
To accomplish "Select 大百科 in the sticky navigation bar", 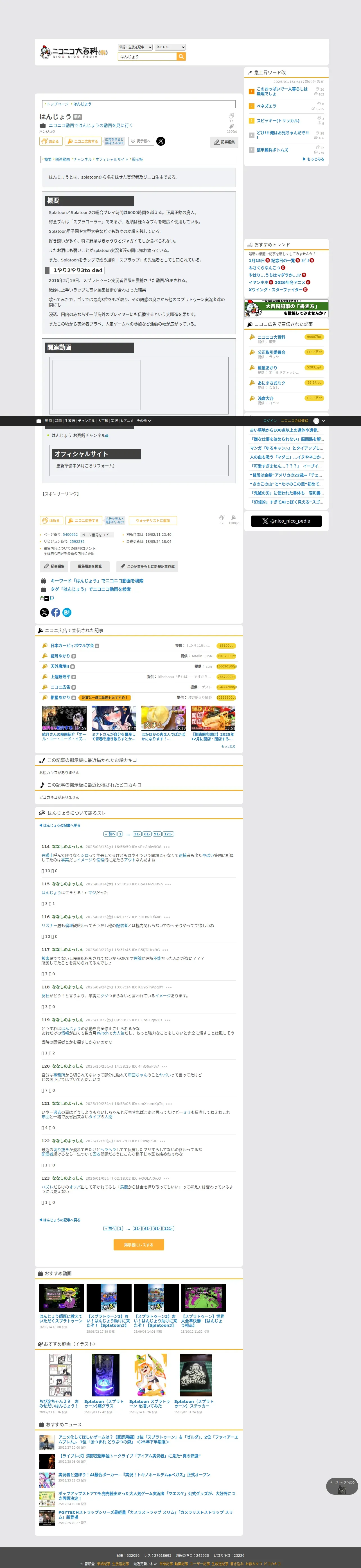I will (x=103, y=421).
